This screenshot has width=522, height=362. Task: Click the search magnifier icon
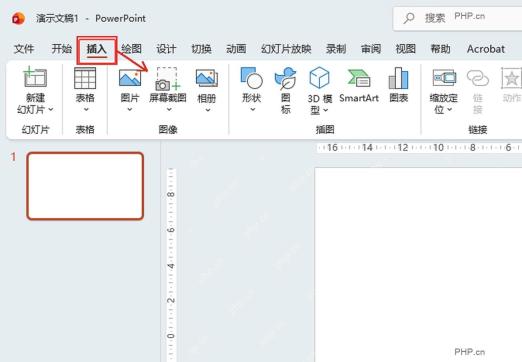[409, 18]
